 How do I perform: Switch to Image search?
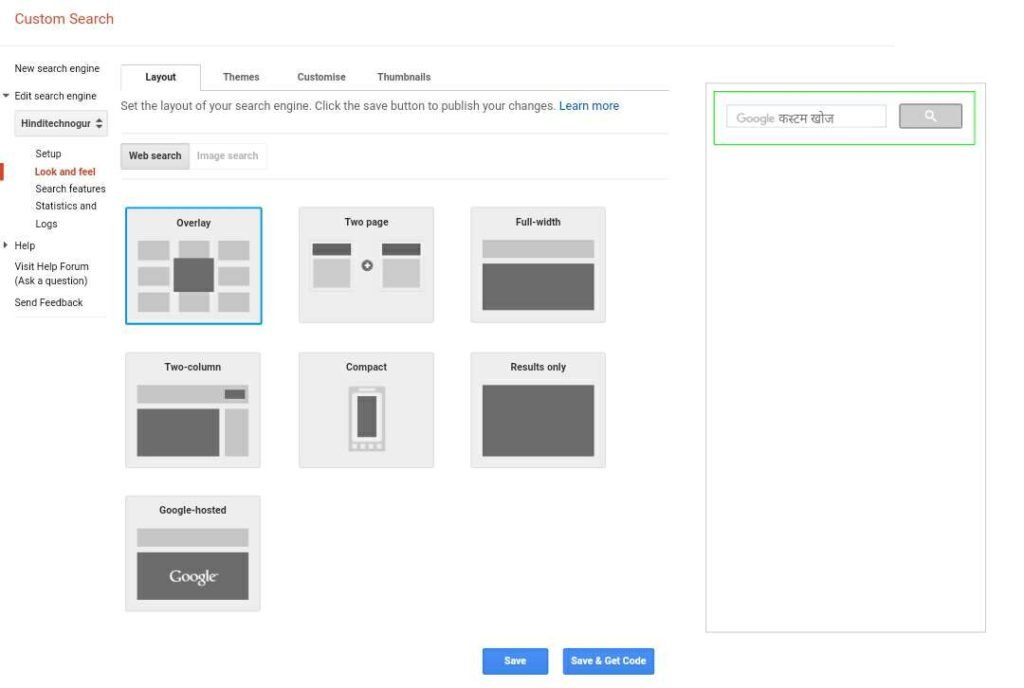pyautogui.click(x=227, y=156)
